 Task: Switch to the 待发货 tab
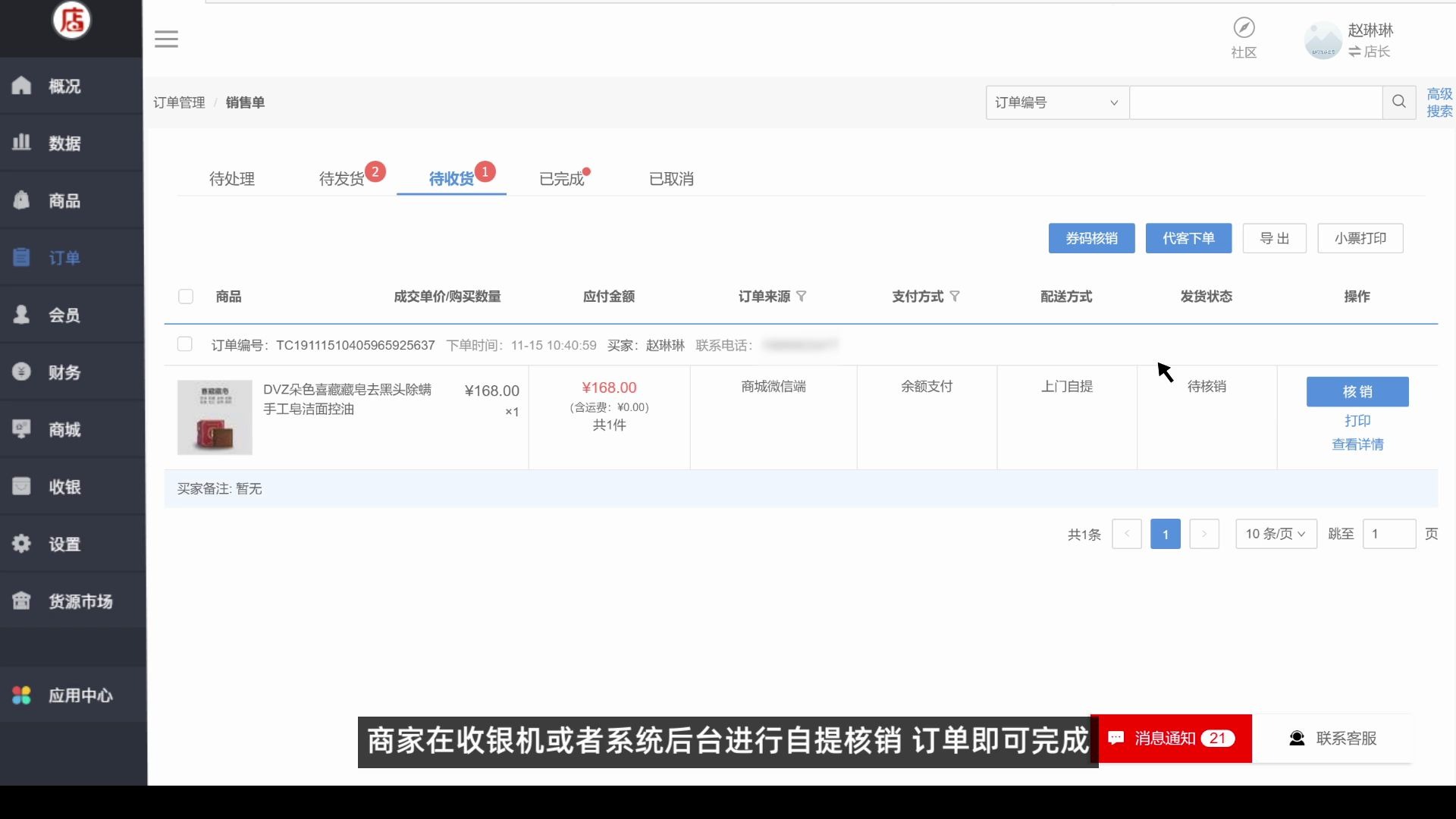click(341, 179)
